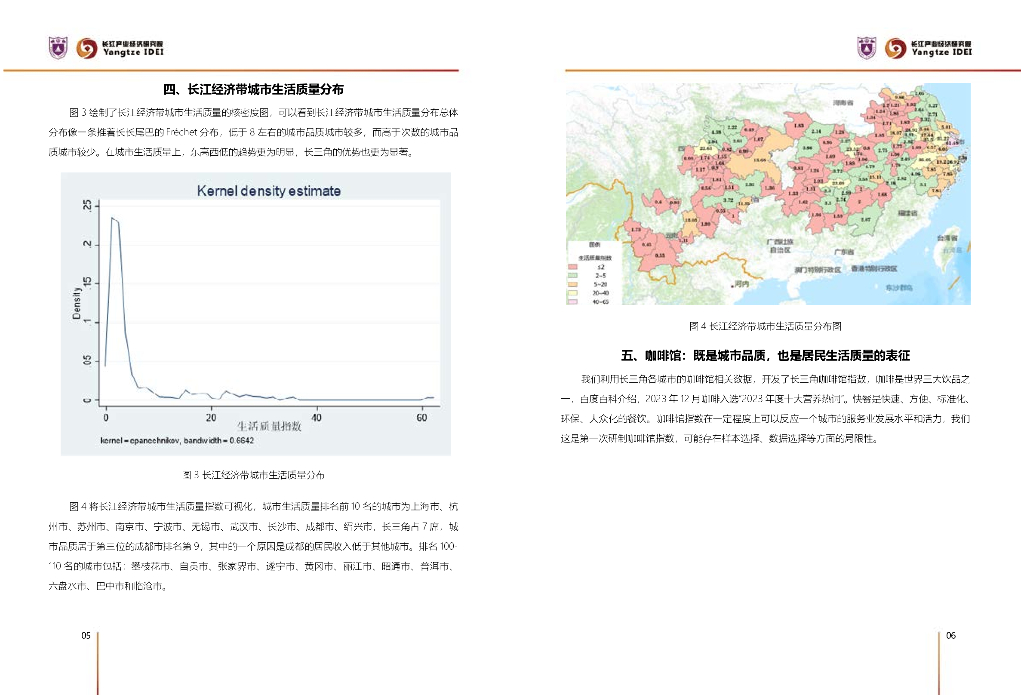Click the x-axis tick label "40"

(316, 417)
